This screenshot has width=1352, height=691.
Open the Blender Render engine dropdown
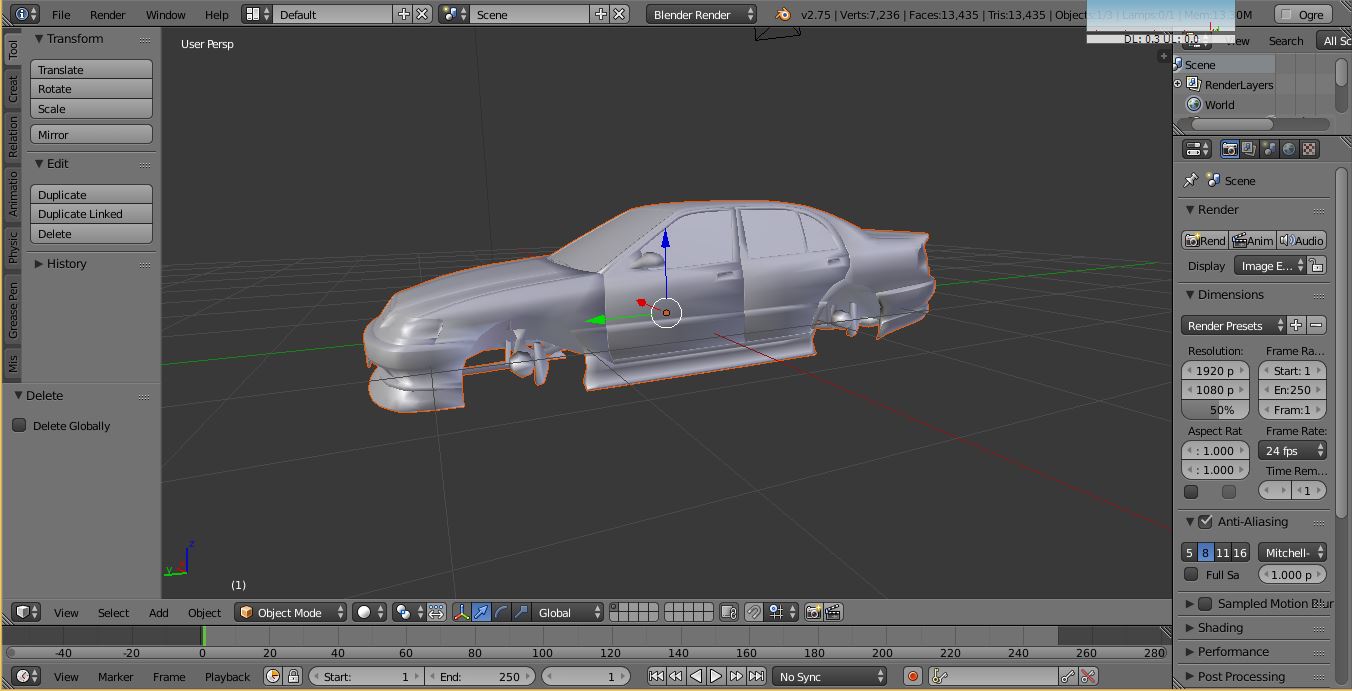[x=702, y=14]
